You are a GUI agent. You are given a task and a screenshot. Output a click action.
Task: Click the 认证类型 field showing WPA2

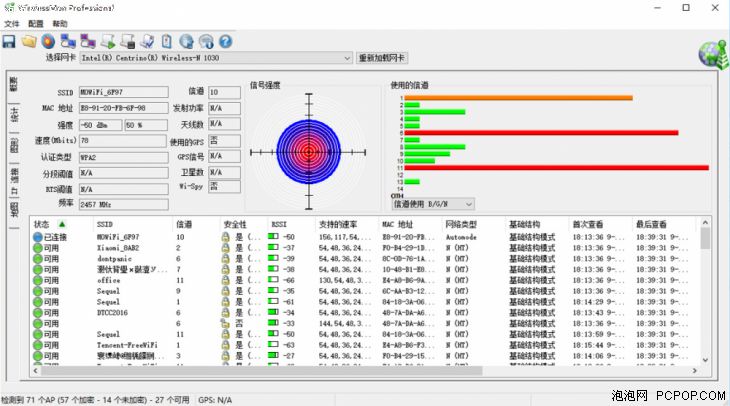tap(123, 157)
